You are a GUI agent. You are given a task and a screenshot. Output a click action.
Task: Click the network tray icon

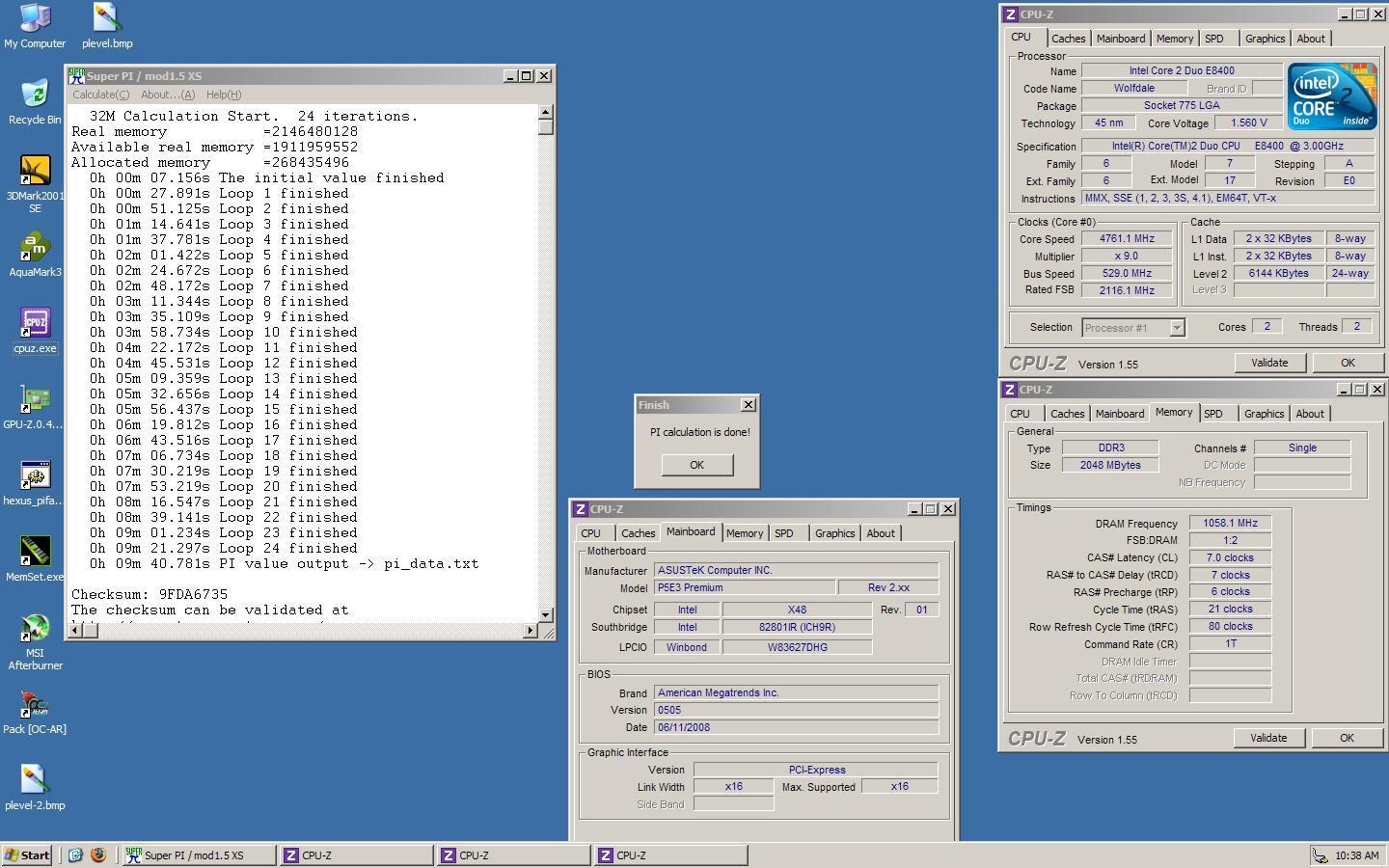1320,855
